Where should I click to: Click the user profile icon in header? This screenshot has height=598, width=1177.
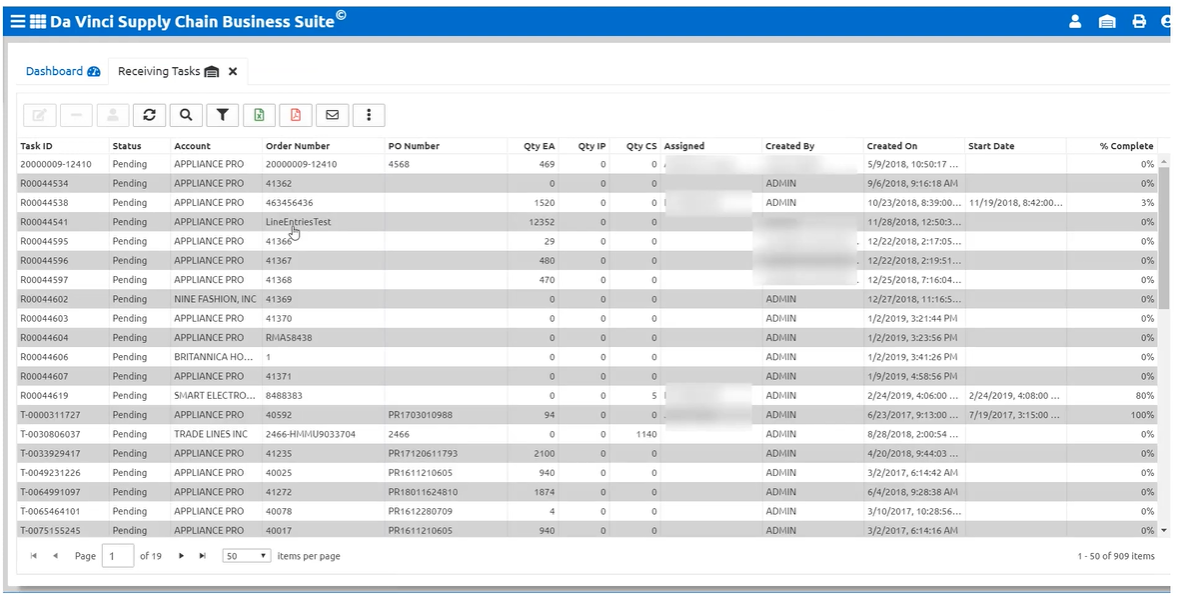click(1076, 21)
